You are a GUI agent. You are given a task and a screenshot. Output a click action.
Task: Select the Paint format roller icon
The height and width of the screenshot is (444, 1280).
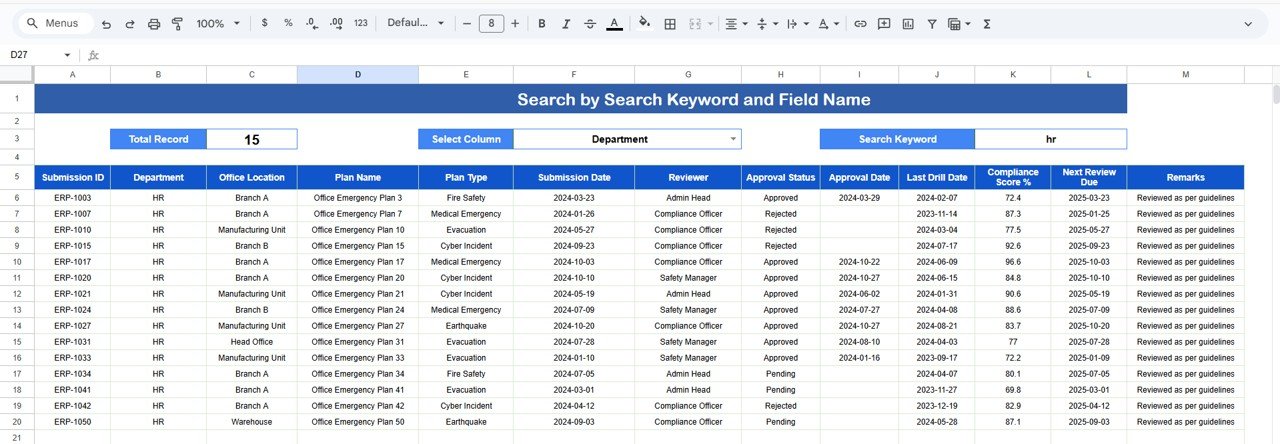(178, 23)
